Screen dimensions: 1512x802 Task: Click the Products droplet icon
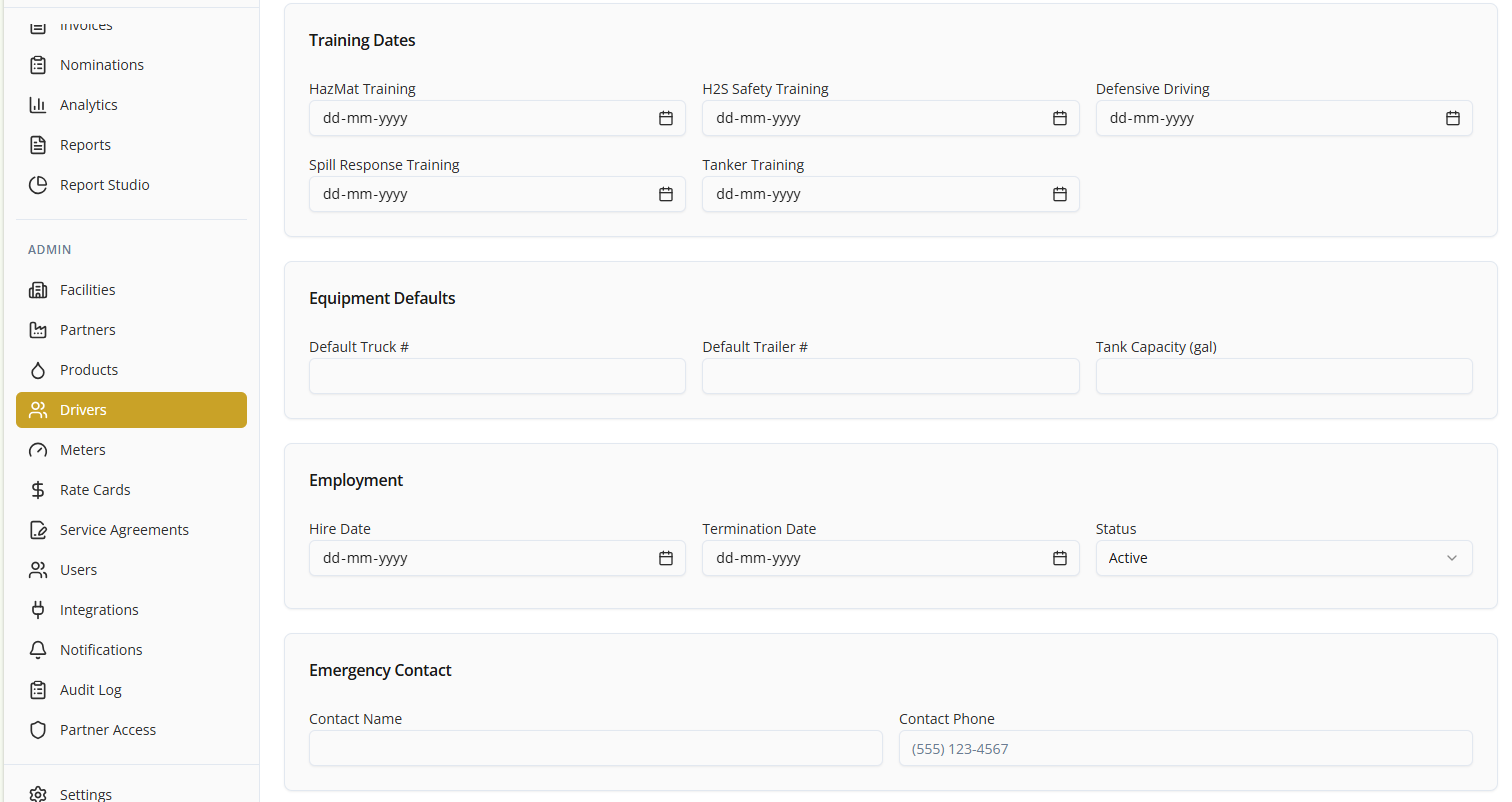point(38,370)
